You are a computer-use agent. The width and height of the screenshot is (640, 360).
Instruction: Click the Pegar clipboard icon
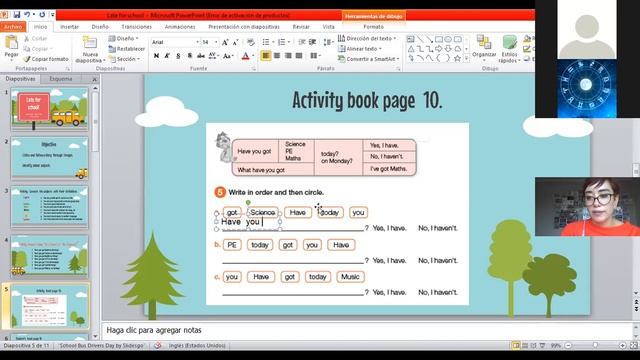tap(11, 42)
